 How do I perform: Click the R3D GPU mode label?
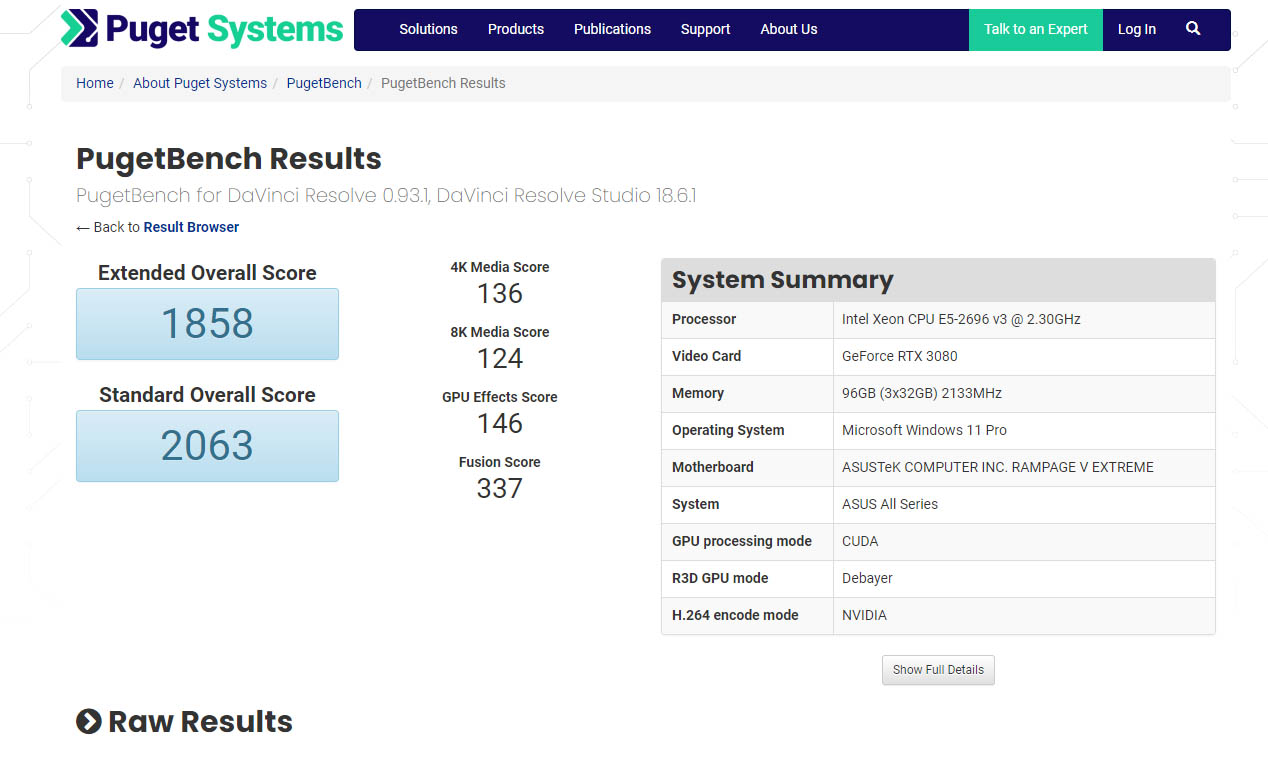click(720, 578)
